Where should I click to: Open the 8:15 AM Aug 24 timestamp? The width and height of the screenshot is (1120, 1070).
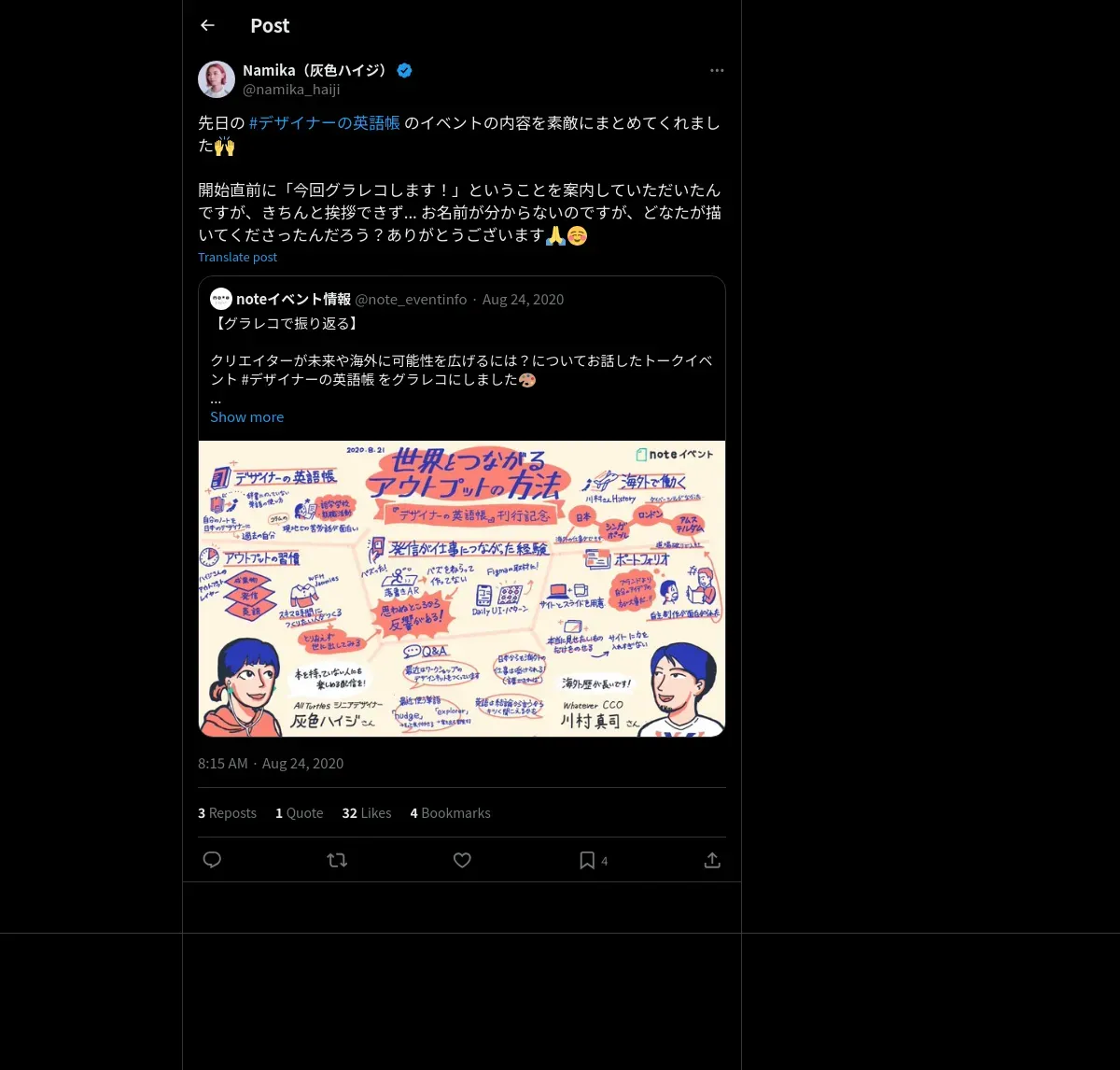tap(271, 764)
